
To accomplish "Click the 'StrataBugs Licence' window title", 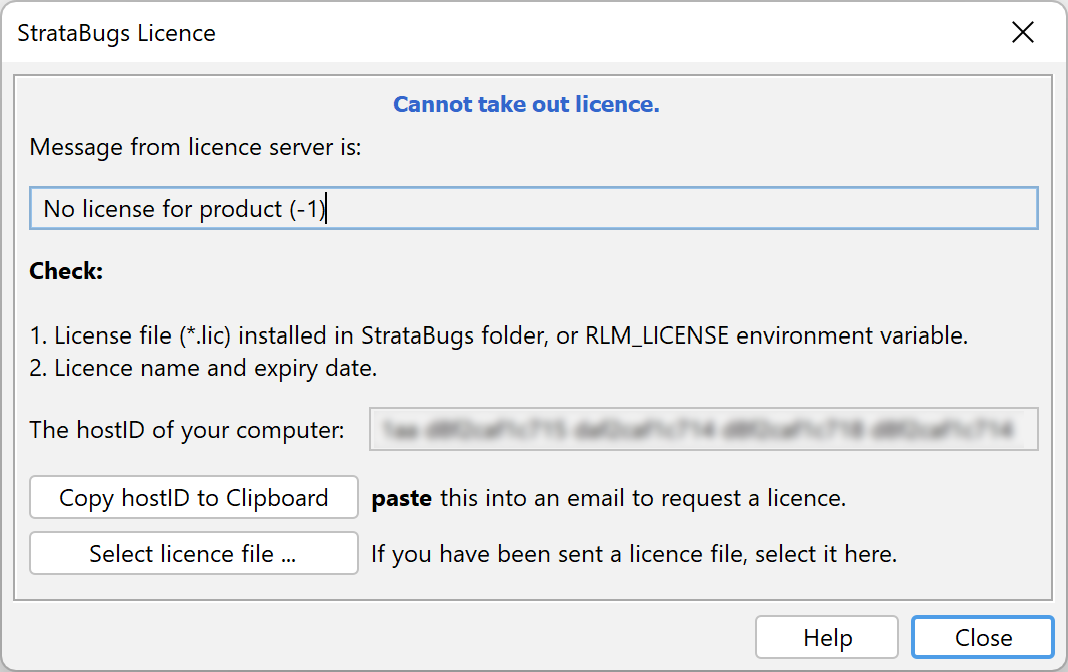I will [116, 33].
